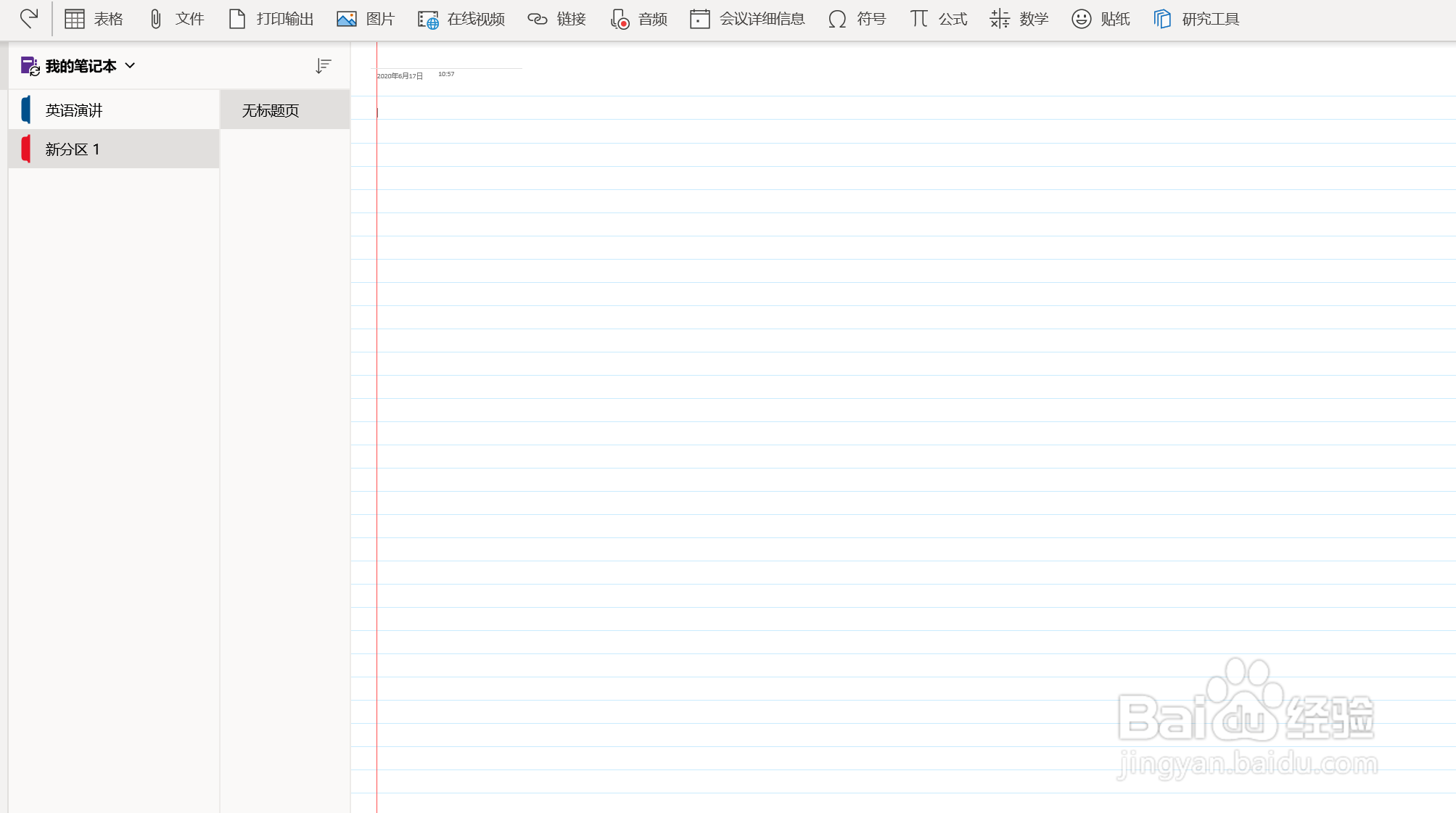Insert a hyperlink via 链接
The width and height of the screenshot is (1456, 813).
tap(556, 19)
